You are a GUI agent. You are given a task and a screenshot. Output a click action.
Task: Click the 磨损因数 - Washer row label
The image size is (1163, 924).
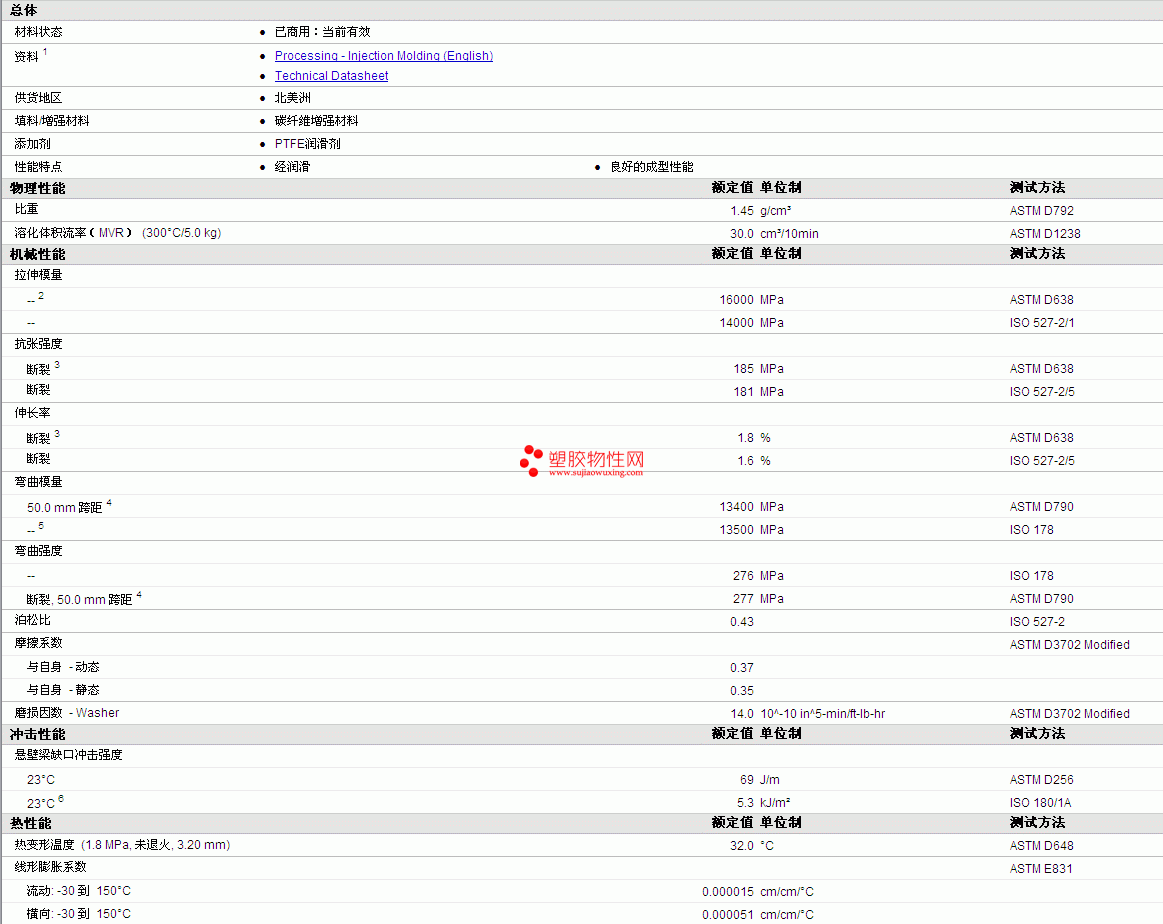[x=67, y=713]
